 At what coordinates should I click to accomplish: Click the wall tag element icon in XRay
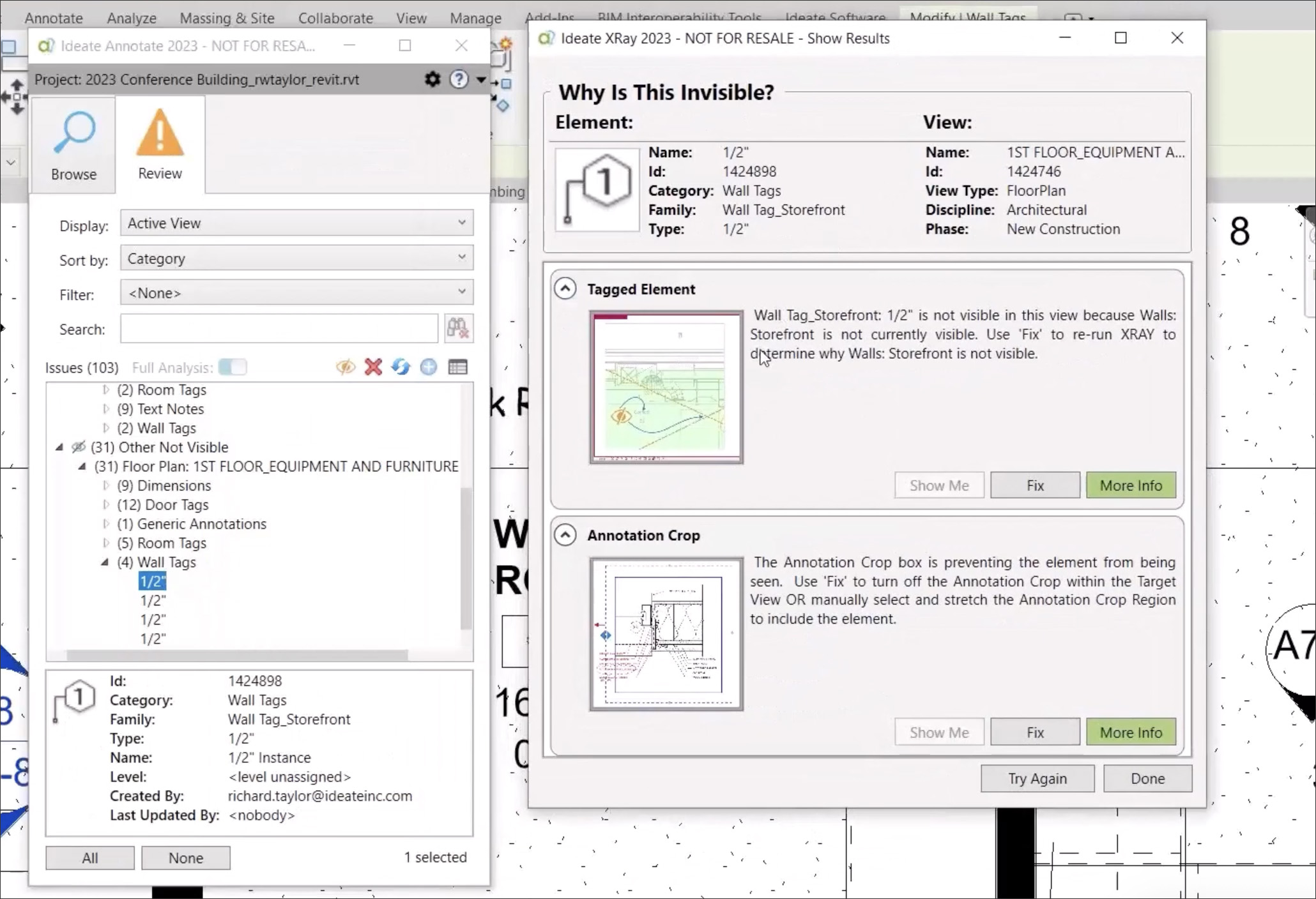tap(597, 190)
